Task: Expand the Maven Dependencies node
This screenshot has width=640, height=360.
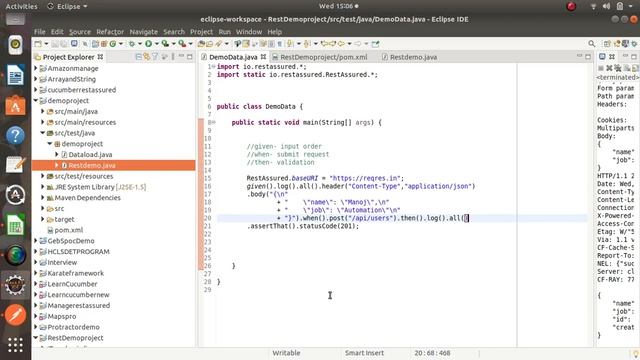Action: [42, 198]
